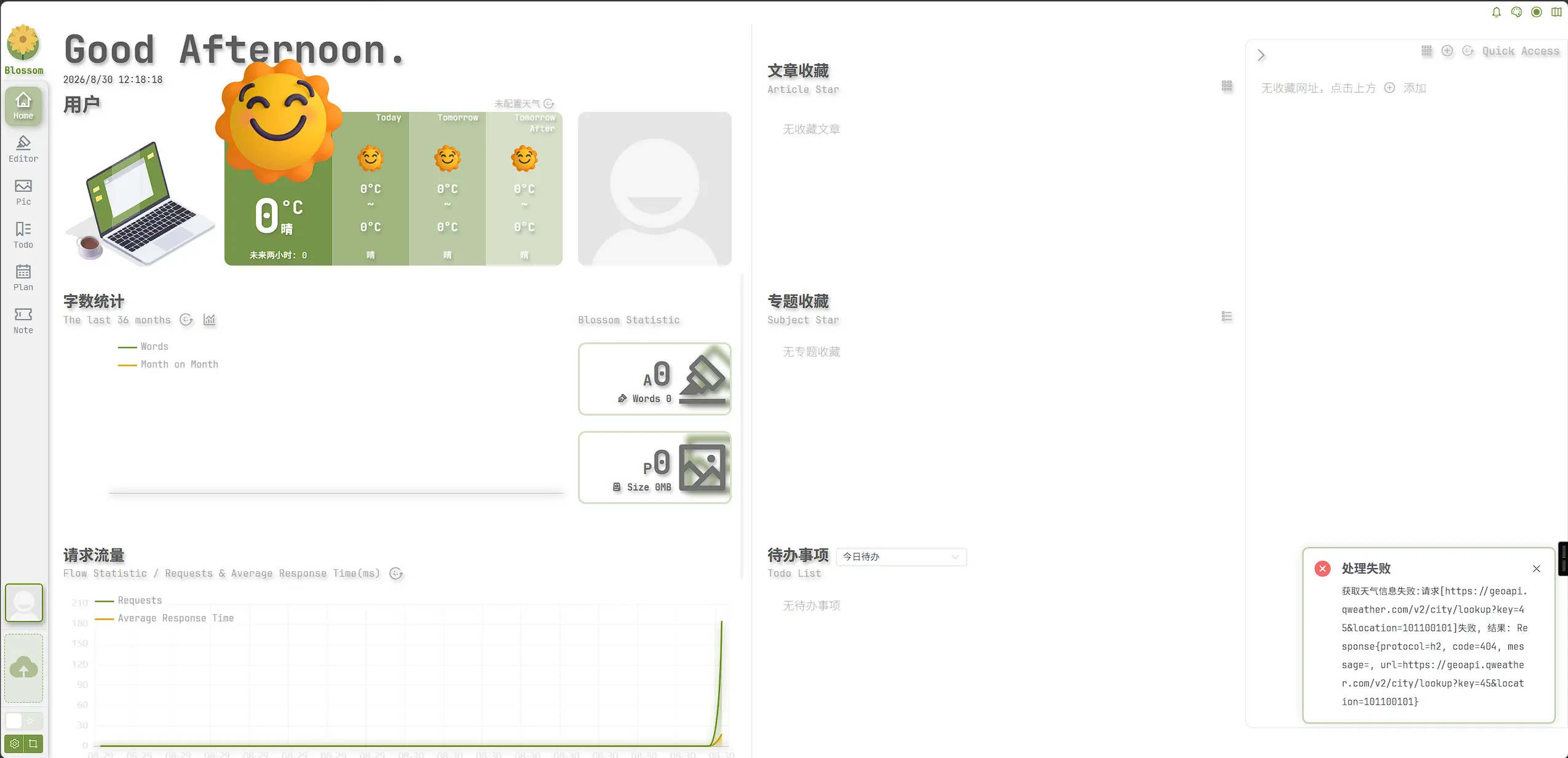1568x758 pixels.
Task: Select the Home sidebar tab
Action: coord(23,106)
